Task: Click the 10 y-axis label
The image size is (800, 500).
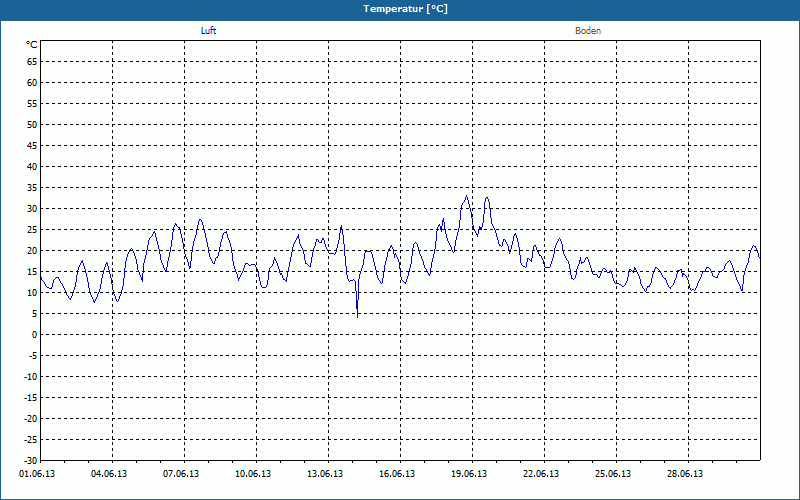Action: pyautogui.click(x=32, y=292)
